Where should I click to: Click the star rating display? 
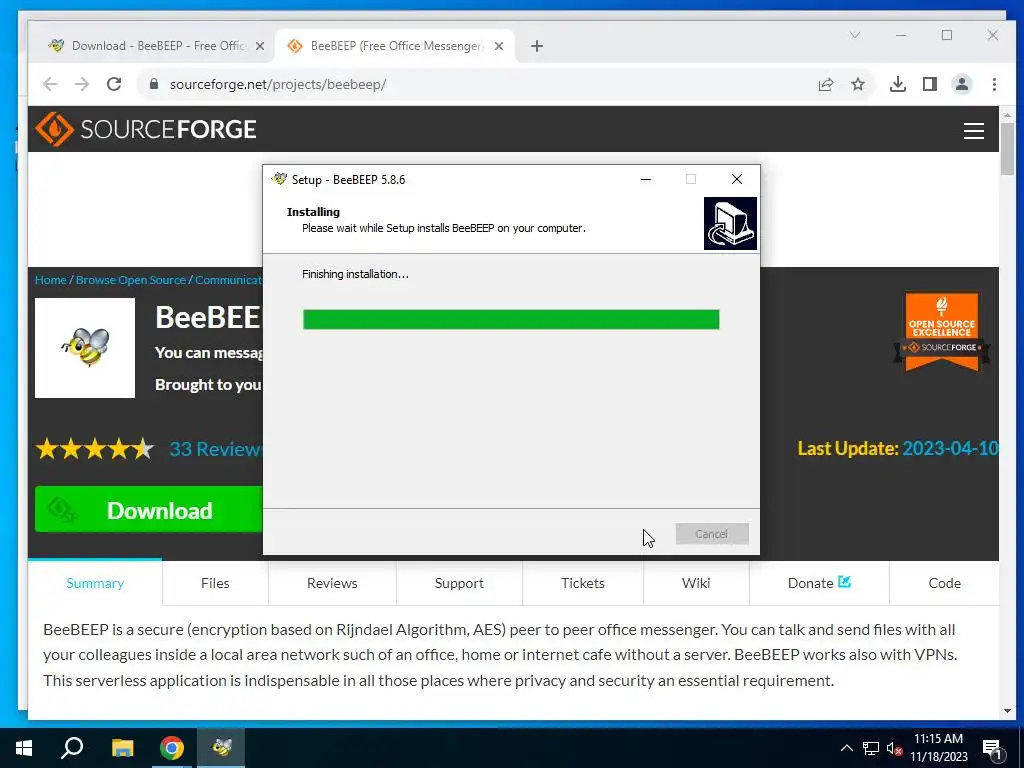pyautogui.click(x=95, y=449)
